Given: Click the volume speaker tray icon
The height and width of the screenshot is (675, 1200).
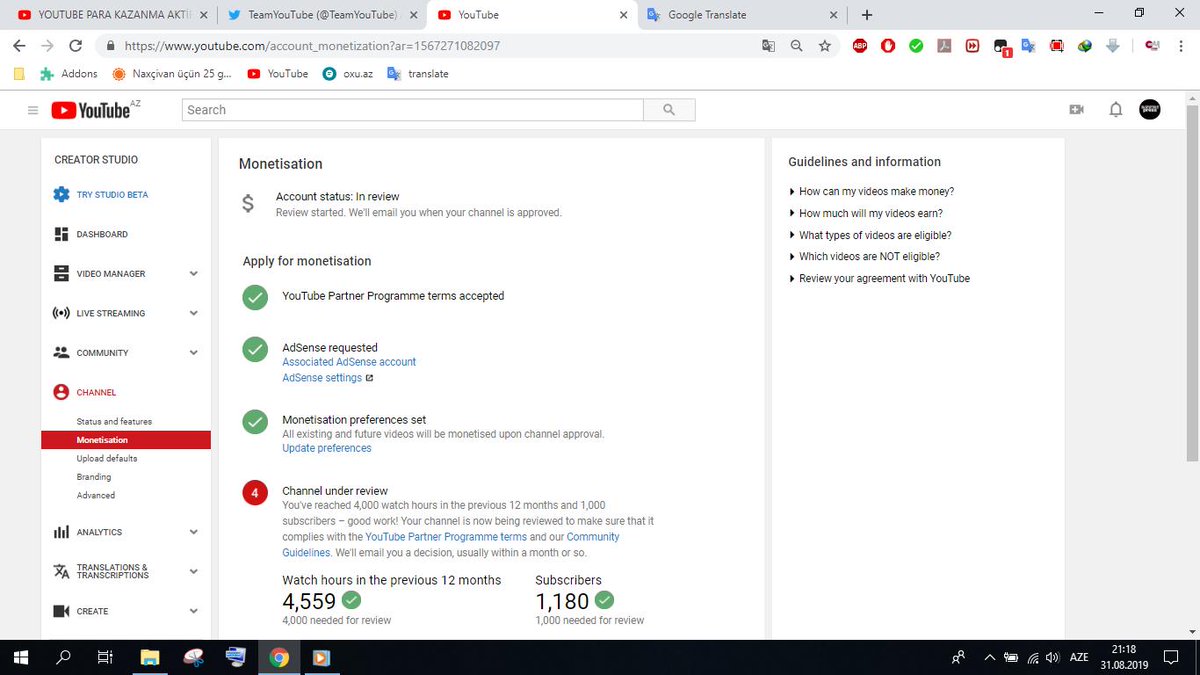Looking at the screenshot, I should pos(1052,658).
